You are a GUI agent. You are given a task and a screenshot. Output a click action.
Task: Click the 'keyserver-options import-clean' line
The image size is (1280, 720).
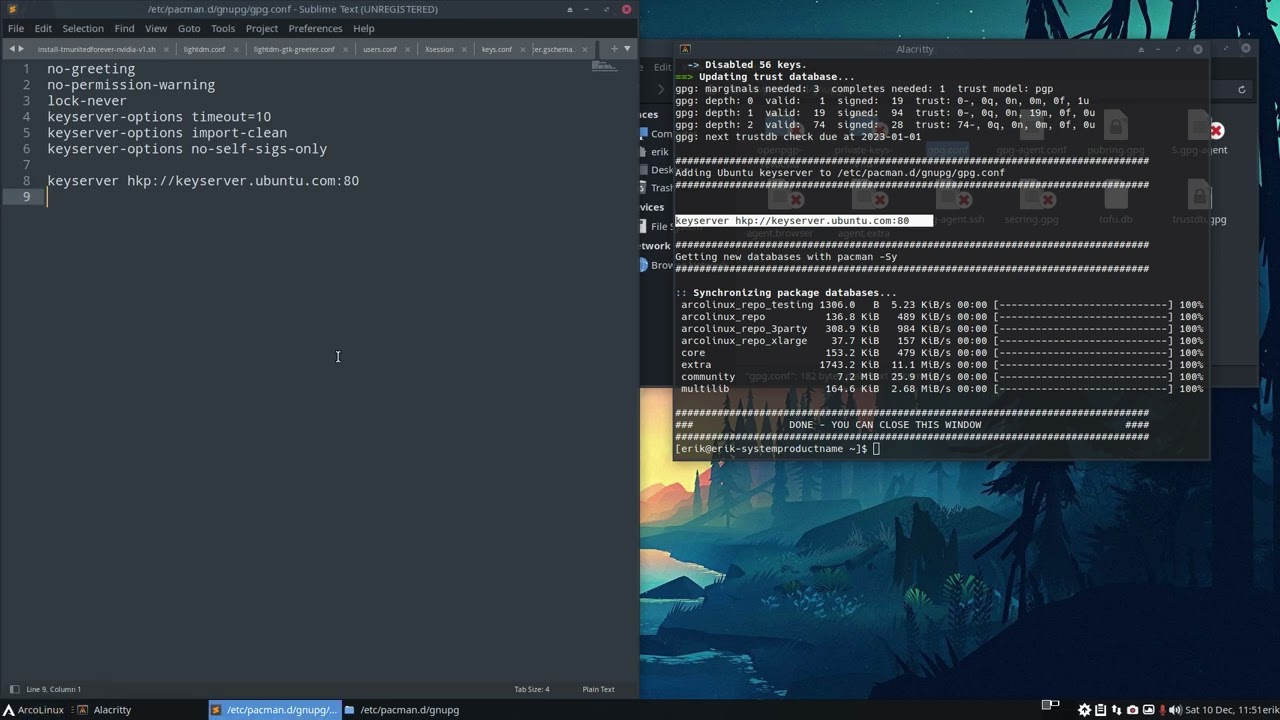click(x=167, y=133)
